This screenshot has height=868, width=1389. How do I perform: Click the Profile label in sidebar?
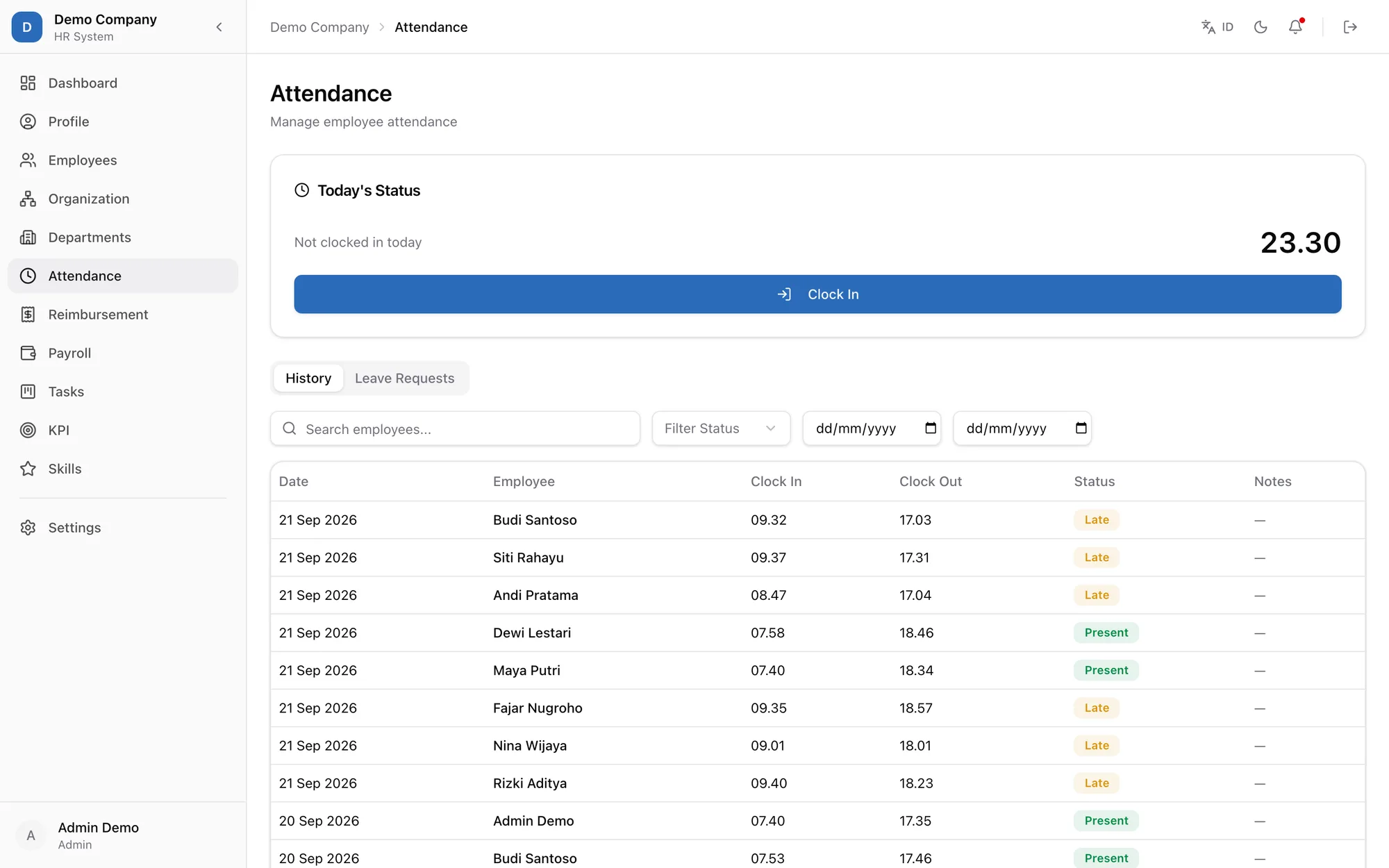(x=69, y=122)
